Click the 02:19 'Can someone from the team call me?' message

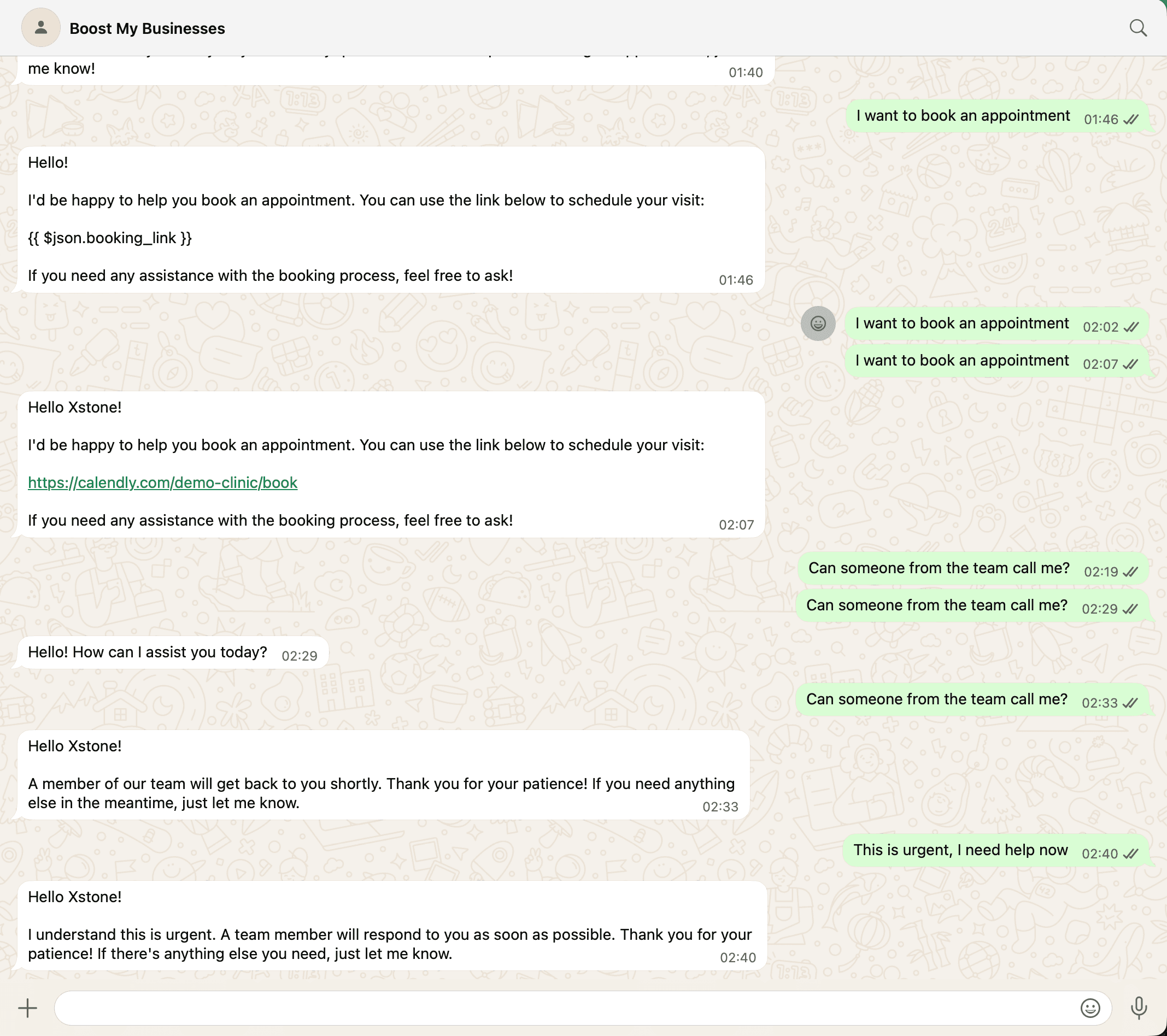(938, 568)
